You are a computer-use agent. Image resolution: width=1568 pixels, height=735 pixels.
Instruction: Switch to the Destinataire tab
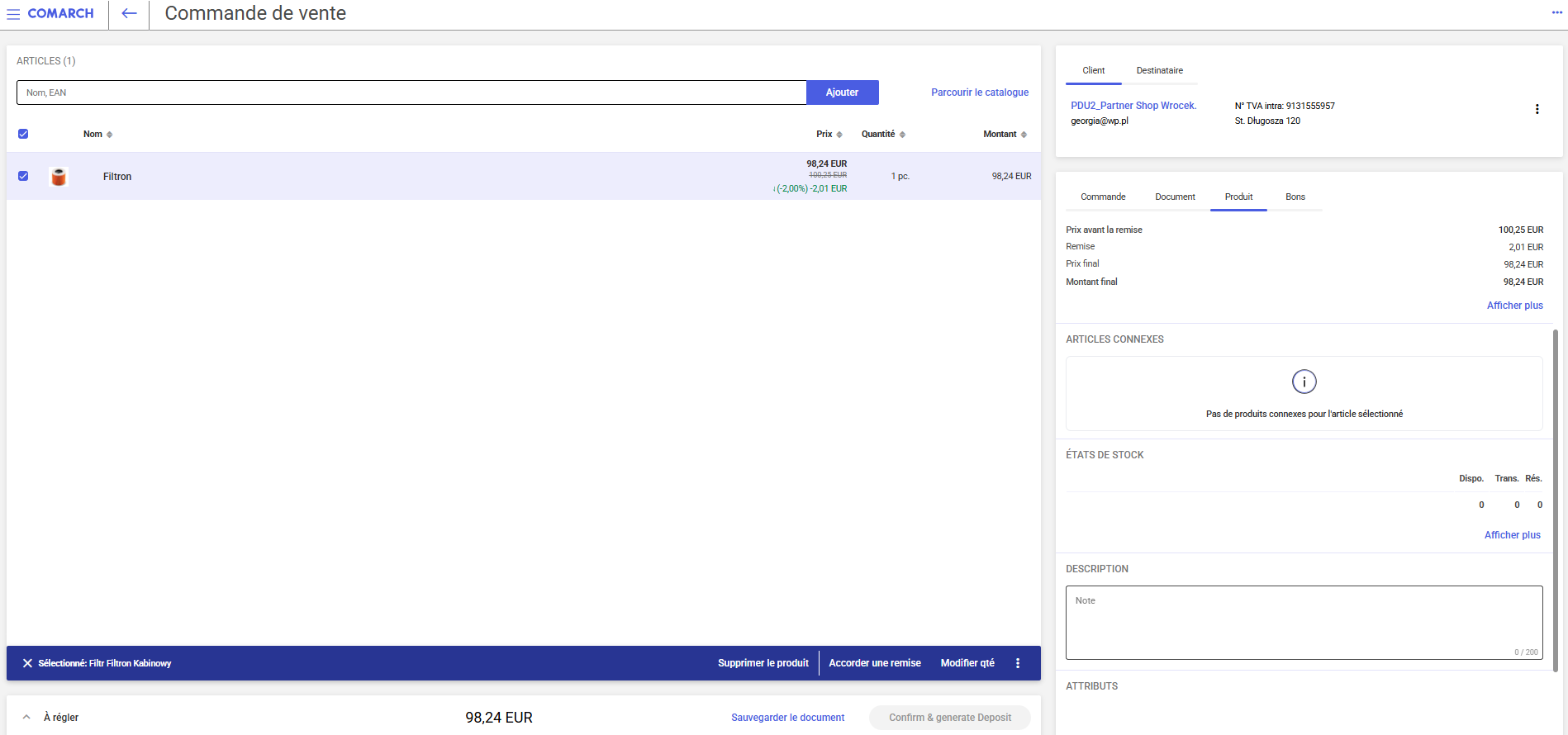1159,71
